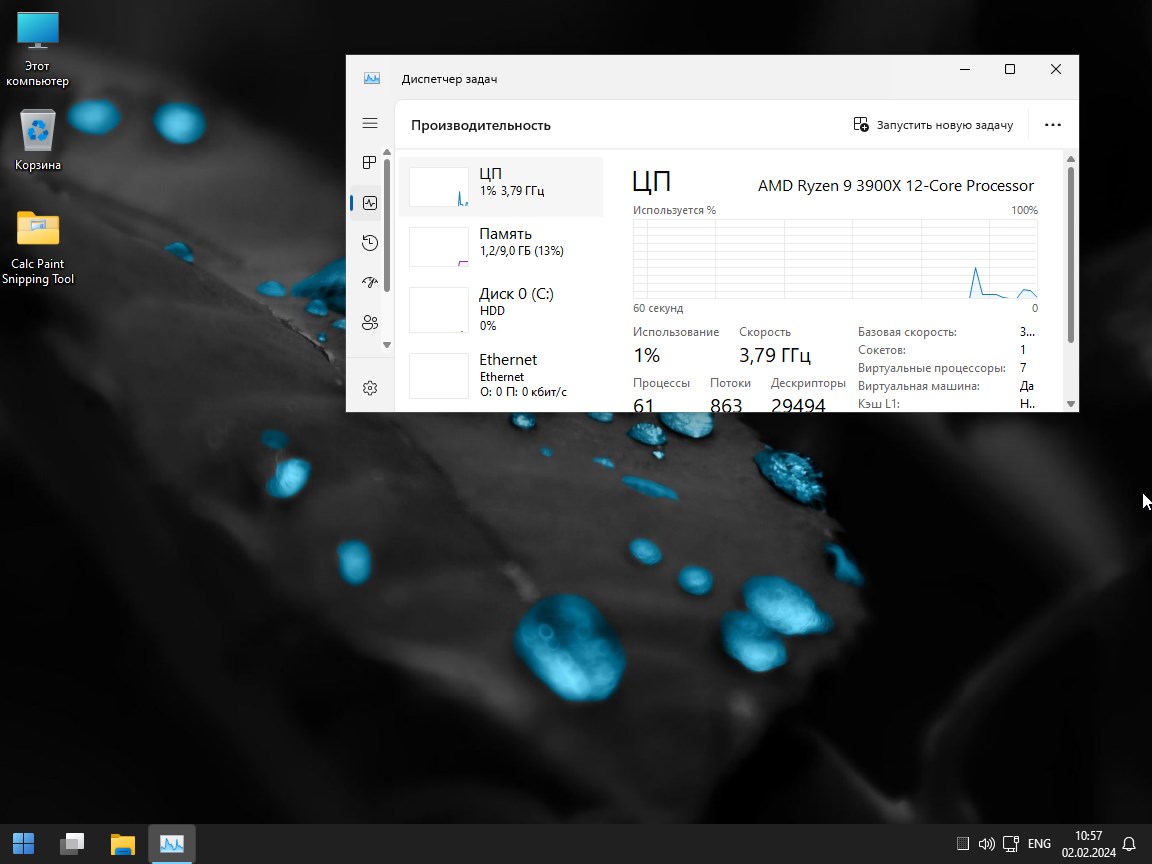Open the Task Manager hamburger navigation menu
This screenshot has height=864, width=1152.
pyautogui.click(x=370, y=123)
